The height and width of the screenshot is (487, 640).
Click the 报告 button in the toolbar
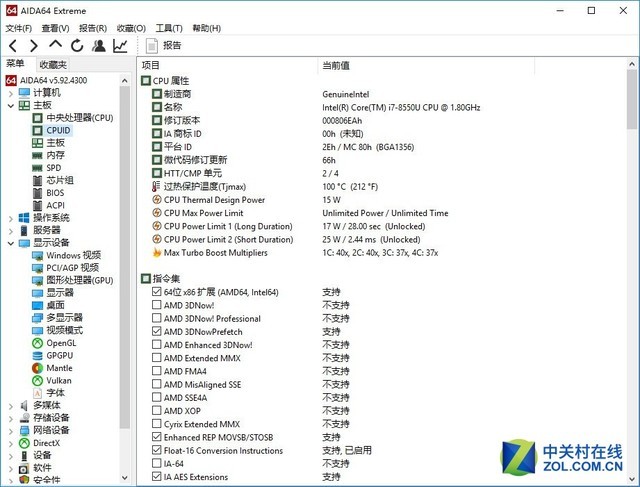click(164, 45)
